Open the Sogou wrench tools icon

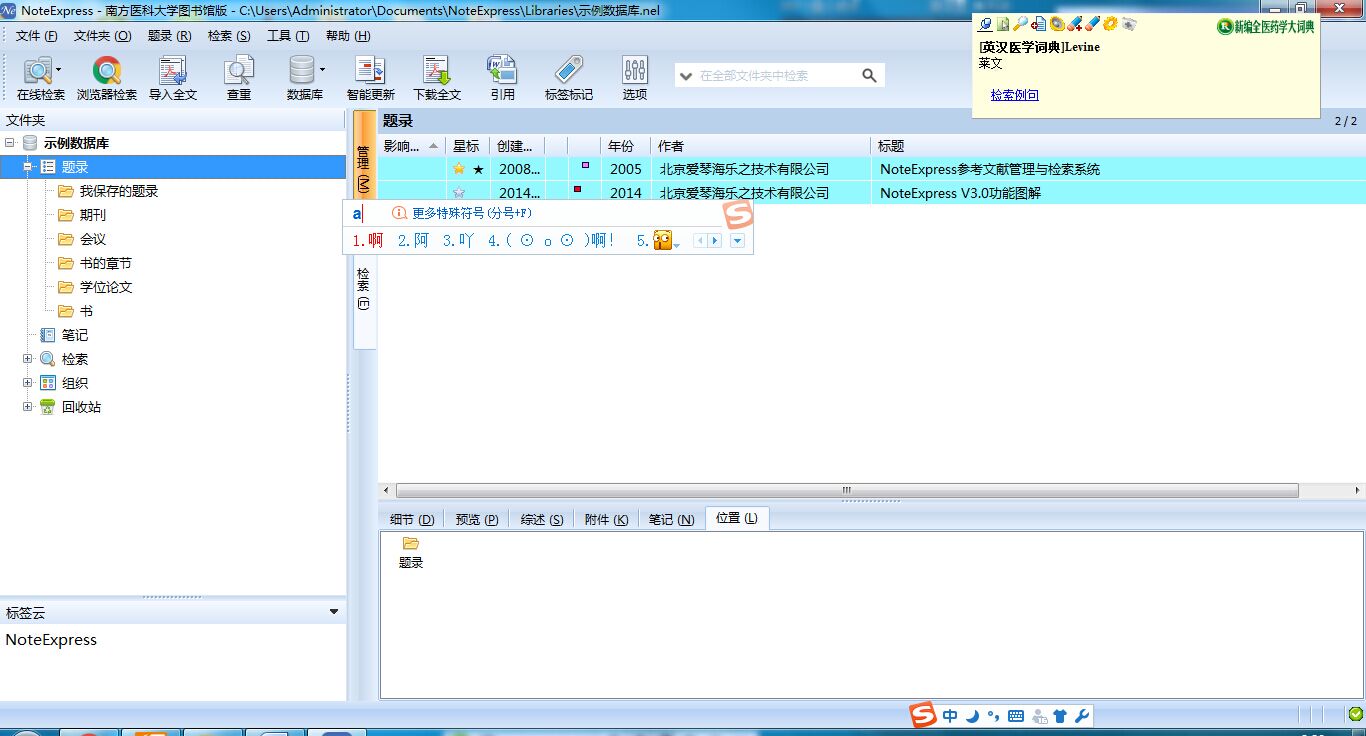coord(1081,716)
